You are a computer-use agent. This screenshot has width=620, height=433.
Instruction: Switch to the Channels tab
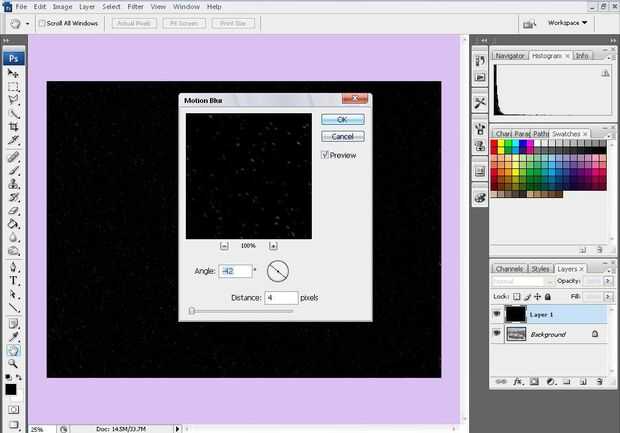point(509,268)
